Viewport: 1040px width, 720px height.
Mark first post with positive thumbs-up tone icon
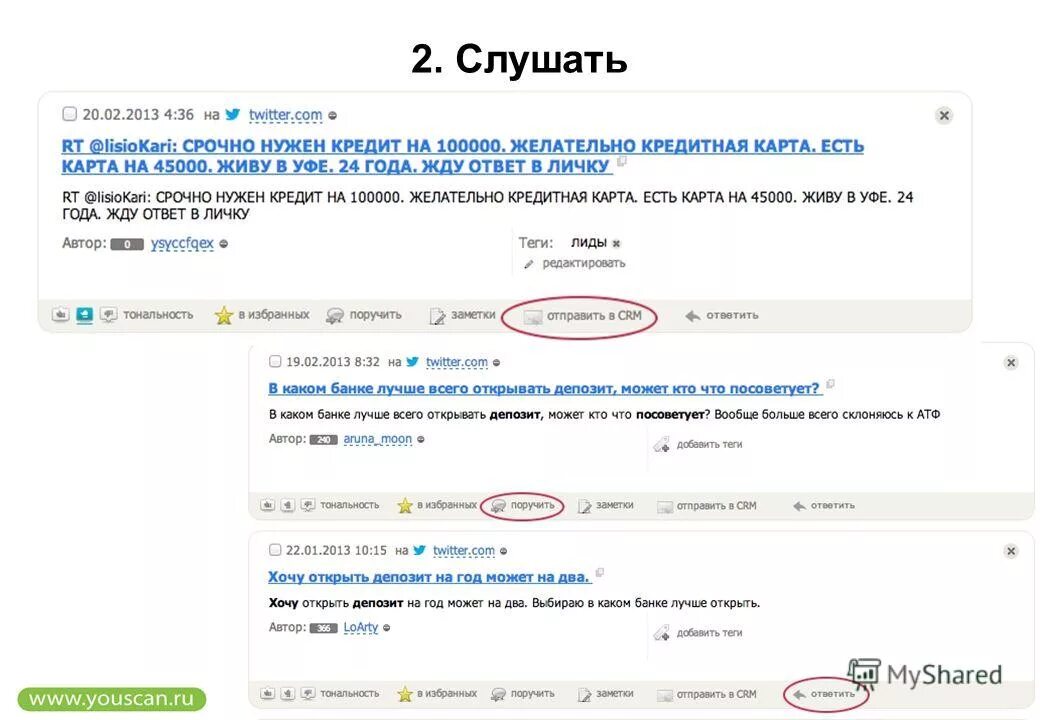click(60, 314)
